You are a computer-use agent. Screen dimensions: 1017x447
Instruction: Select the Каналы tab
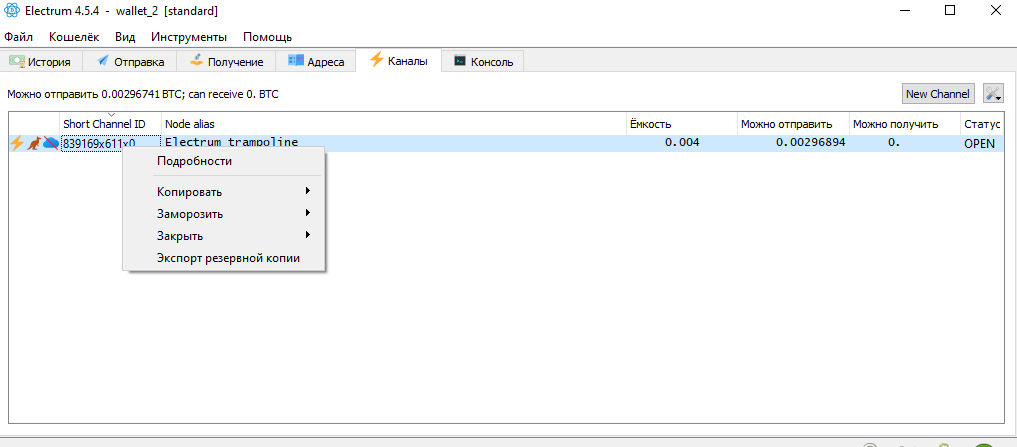[x=400, y=60]
